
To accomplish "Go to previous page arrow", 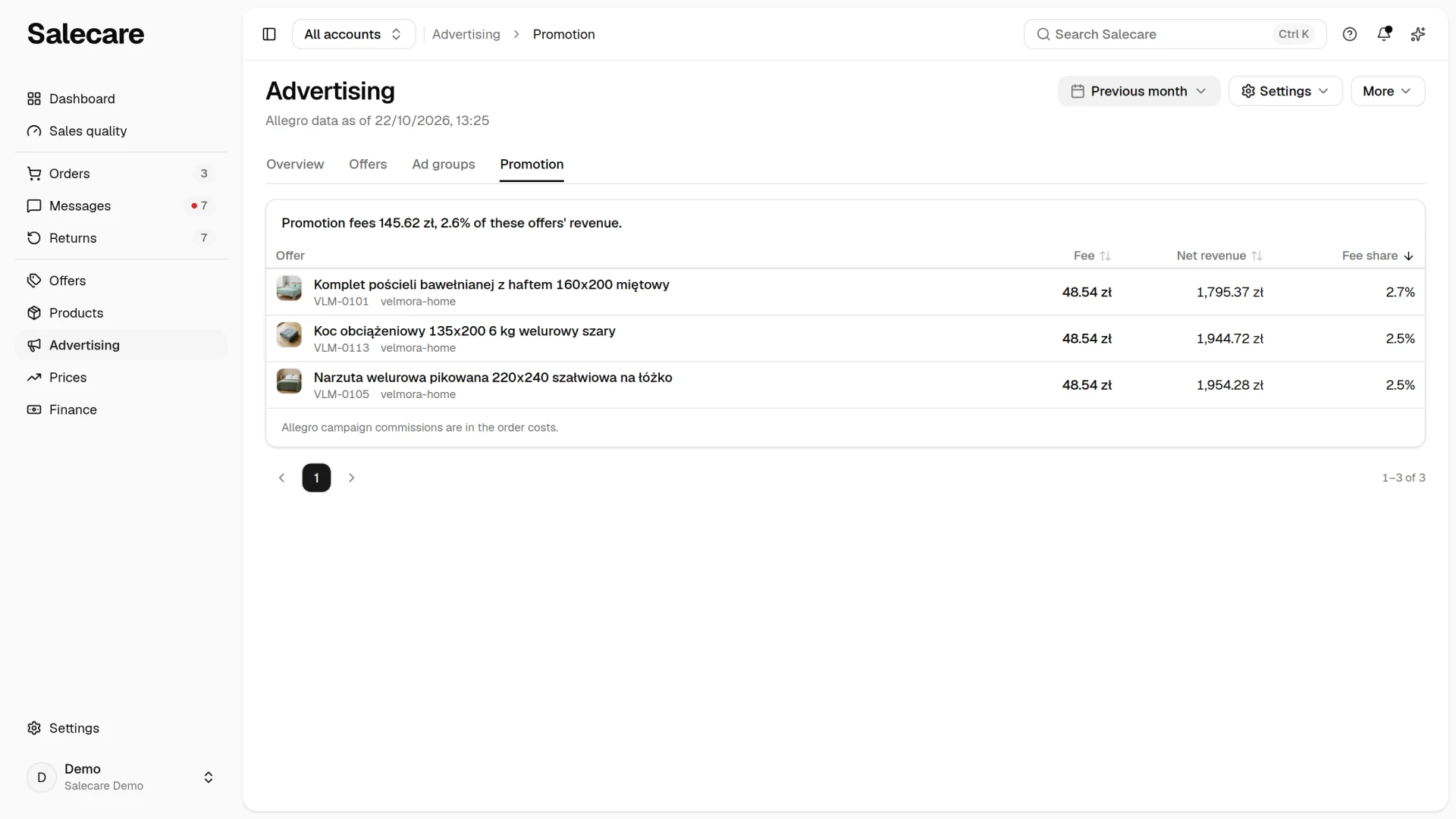I will coord(282,478).
